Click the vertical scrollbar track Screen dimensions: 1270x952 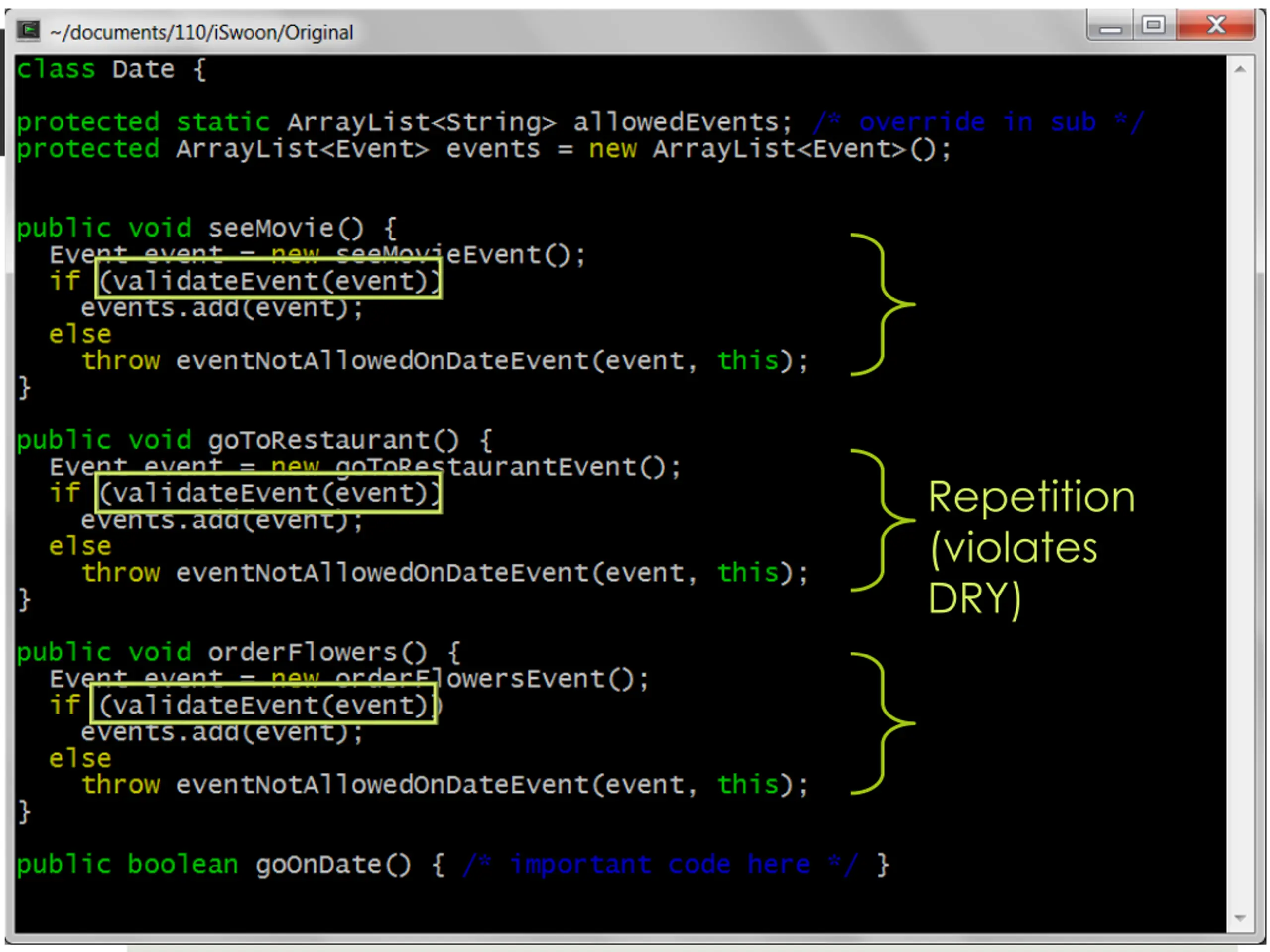[1240, 493]
